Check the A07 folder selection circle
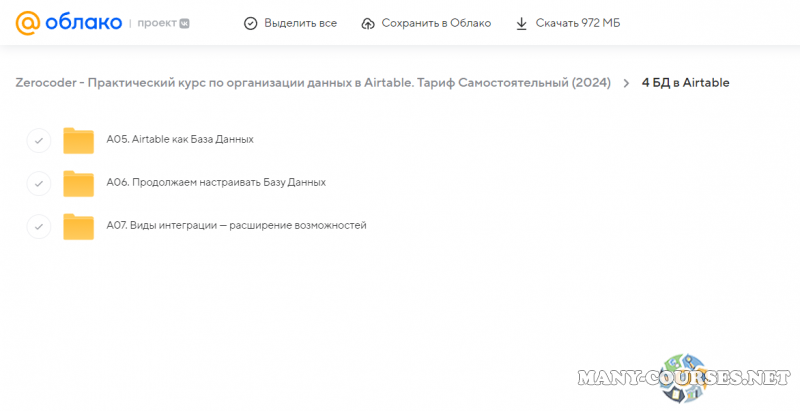Image resolution: width=800 pixels, height=411 pixels. click(x=38, y=226)
